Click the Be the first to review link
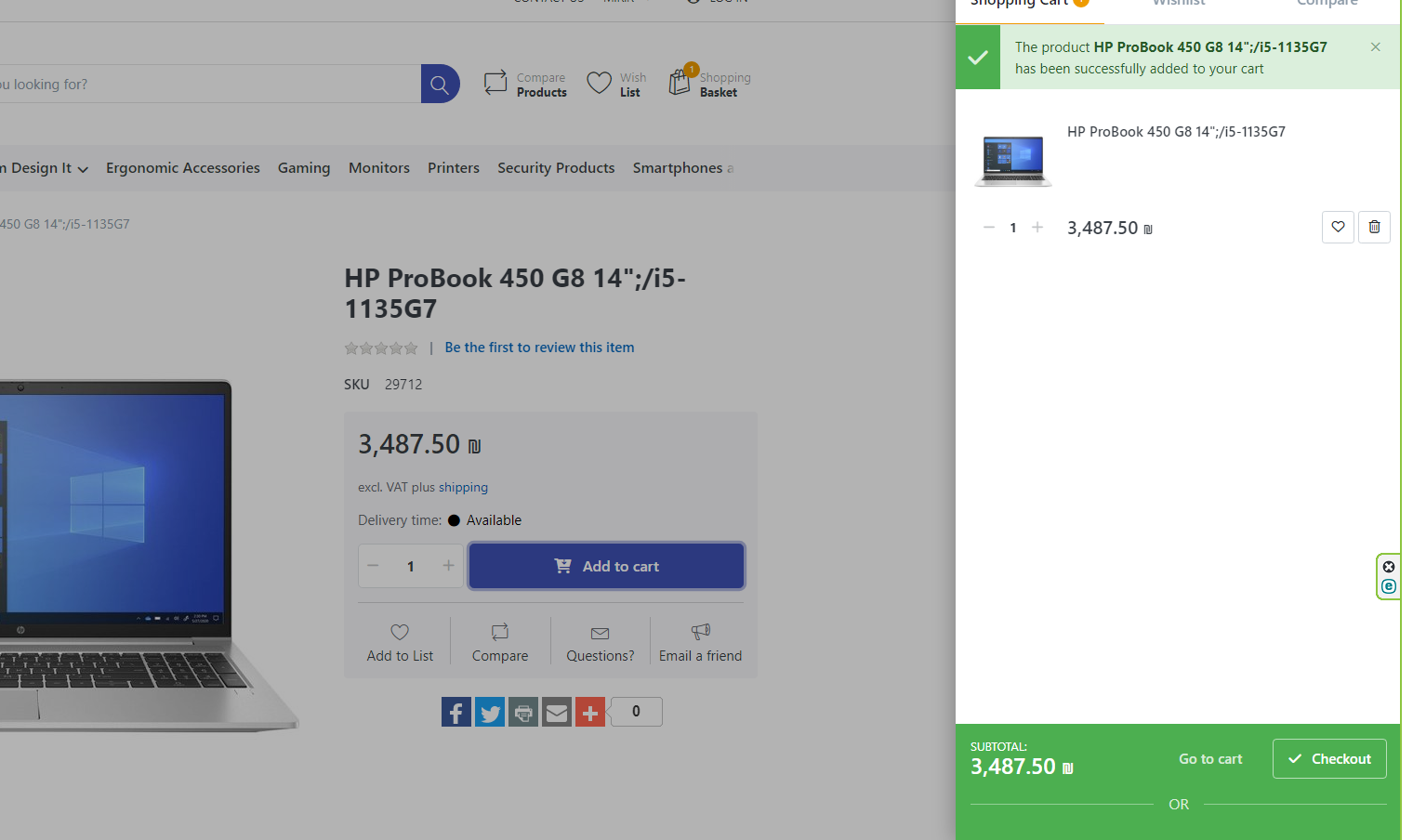The height and width of the screenshot is (840, 1413). 539,347
